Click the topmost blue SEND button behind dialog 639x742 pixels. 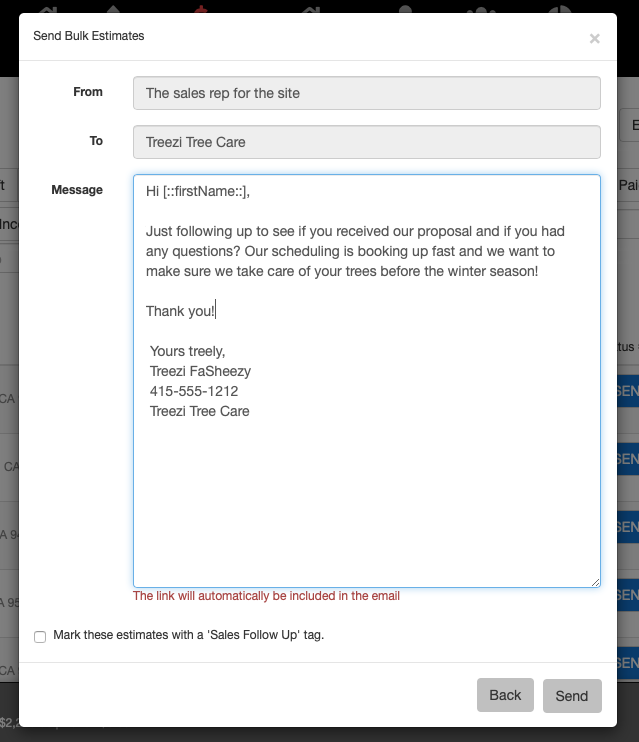[628, 390]
